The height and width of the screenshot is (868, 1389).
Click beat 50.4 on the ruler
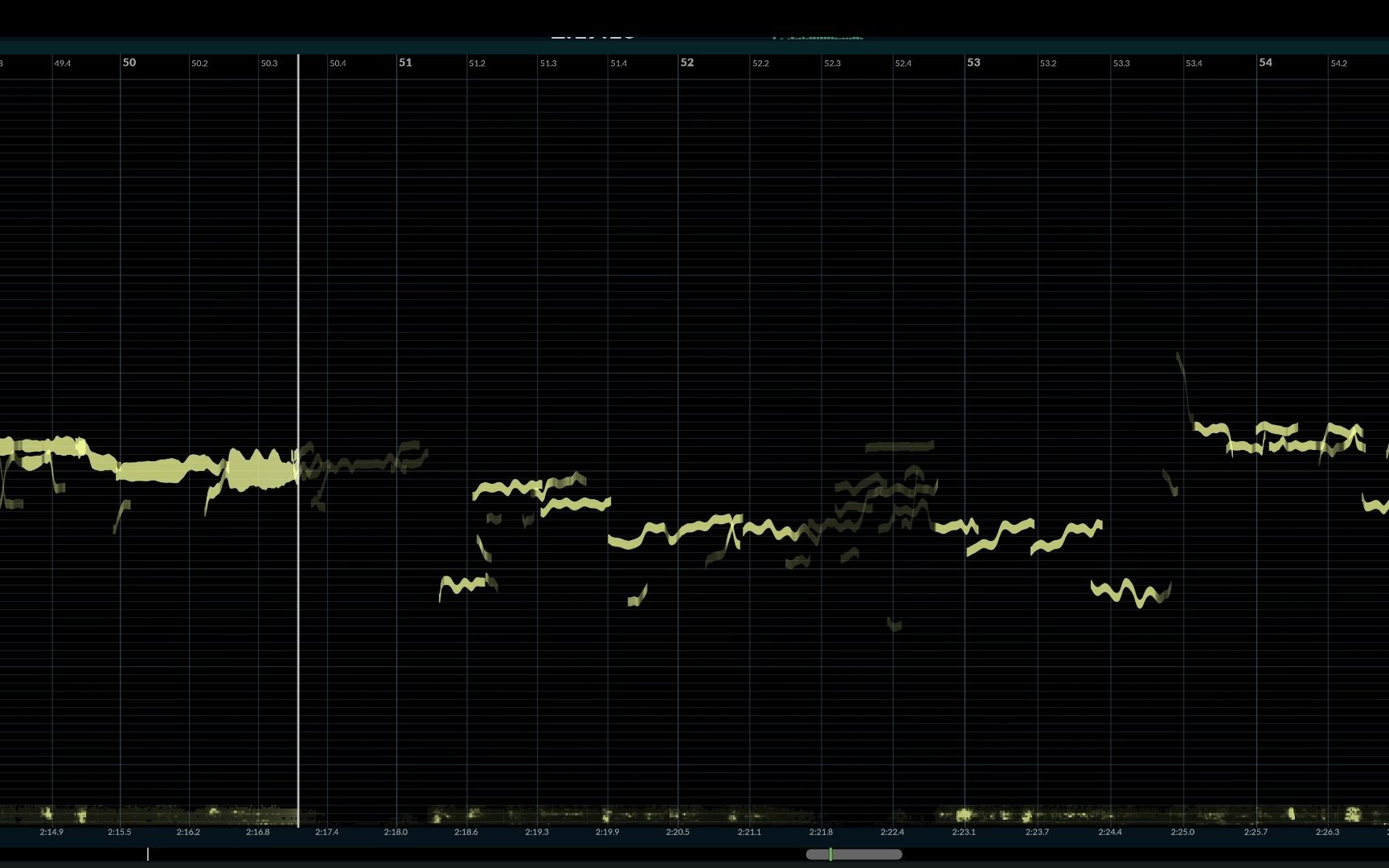click(x=338, y=63)
